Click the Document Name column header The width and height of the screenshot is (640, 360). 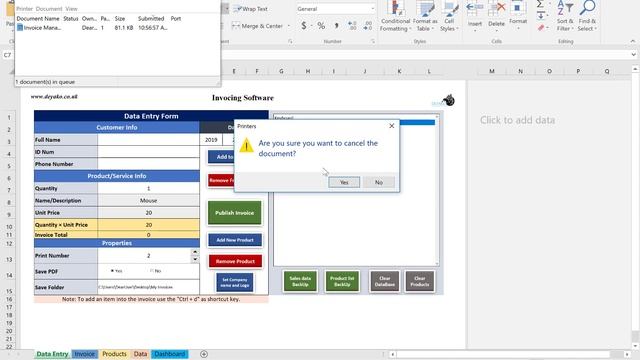[x=38, y=18]
